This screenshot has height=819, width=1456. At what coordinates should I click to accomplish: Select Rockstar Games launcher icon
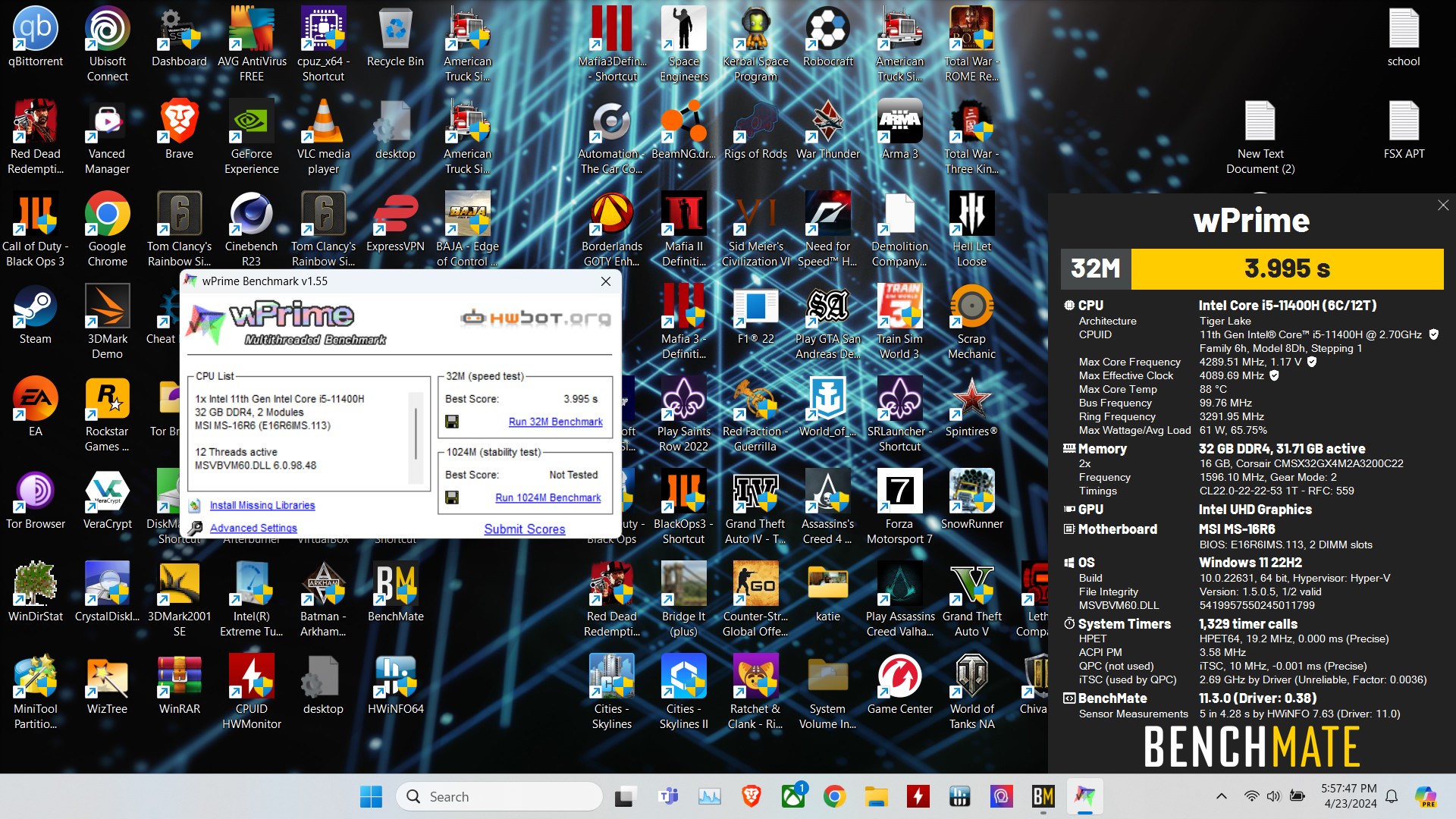tap(108, 414)
